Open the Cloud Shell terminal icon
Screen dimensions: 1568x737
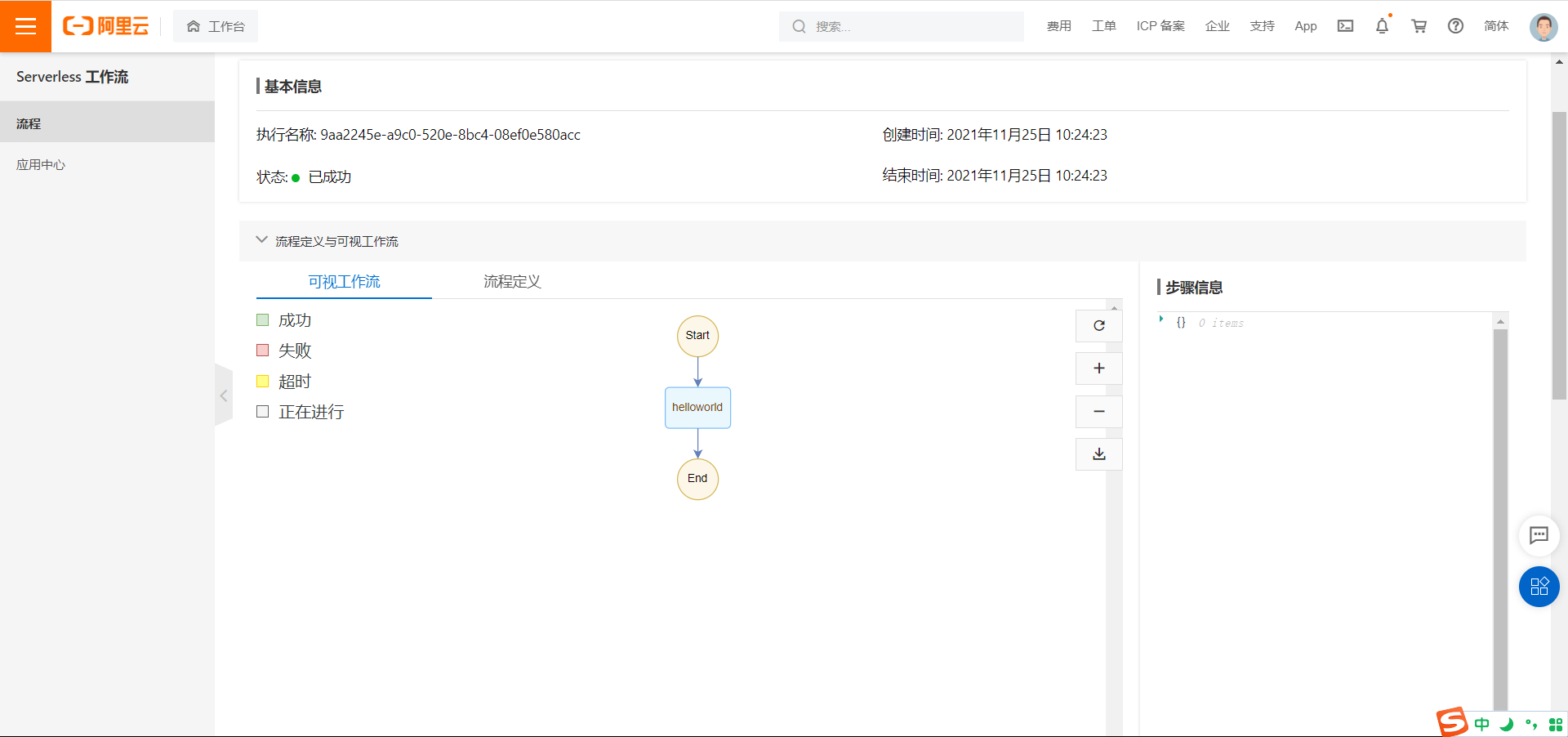(x=1344, y=26)
